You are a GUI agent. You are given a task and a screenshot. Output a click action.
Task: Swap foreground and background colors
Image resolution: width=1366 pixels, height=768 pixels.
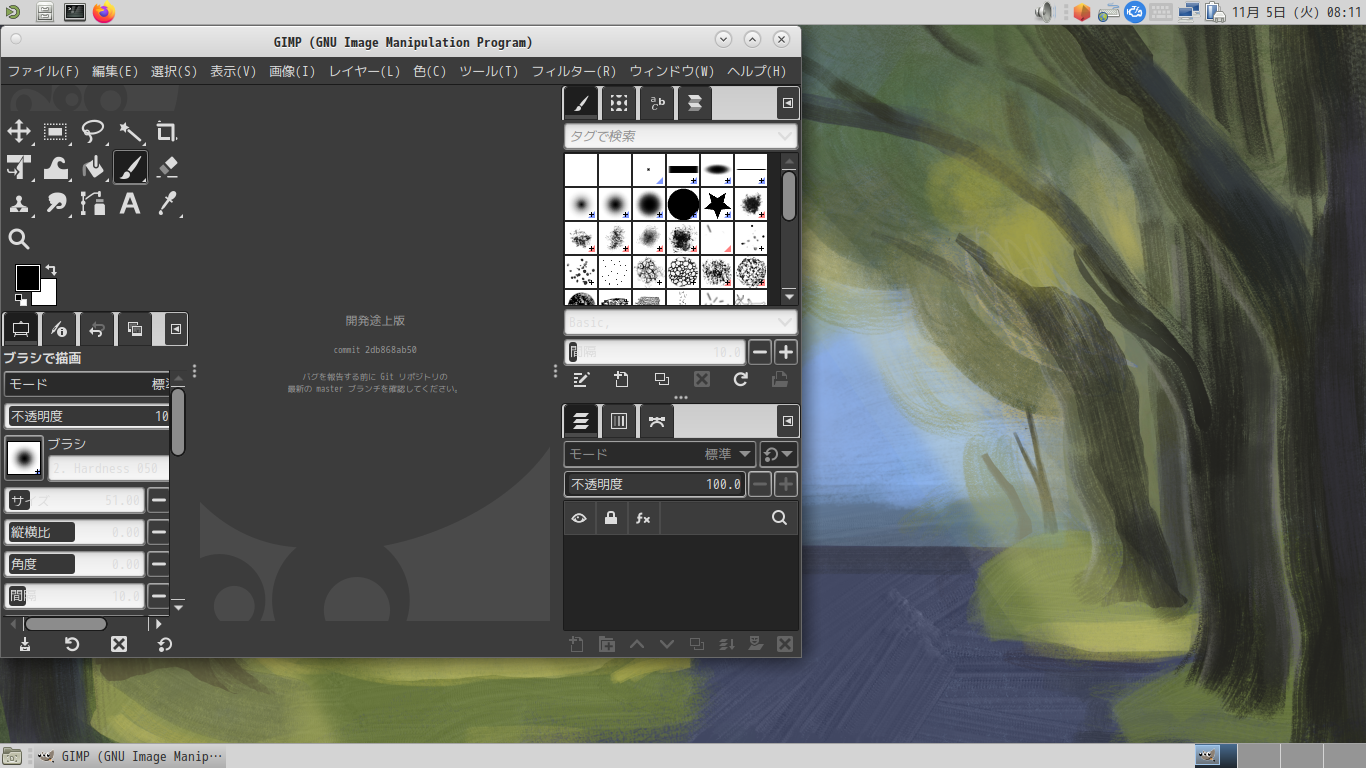point(50,270)
